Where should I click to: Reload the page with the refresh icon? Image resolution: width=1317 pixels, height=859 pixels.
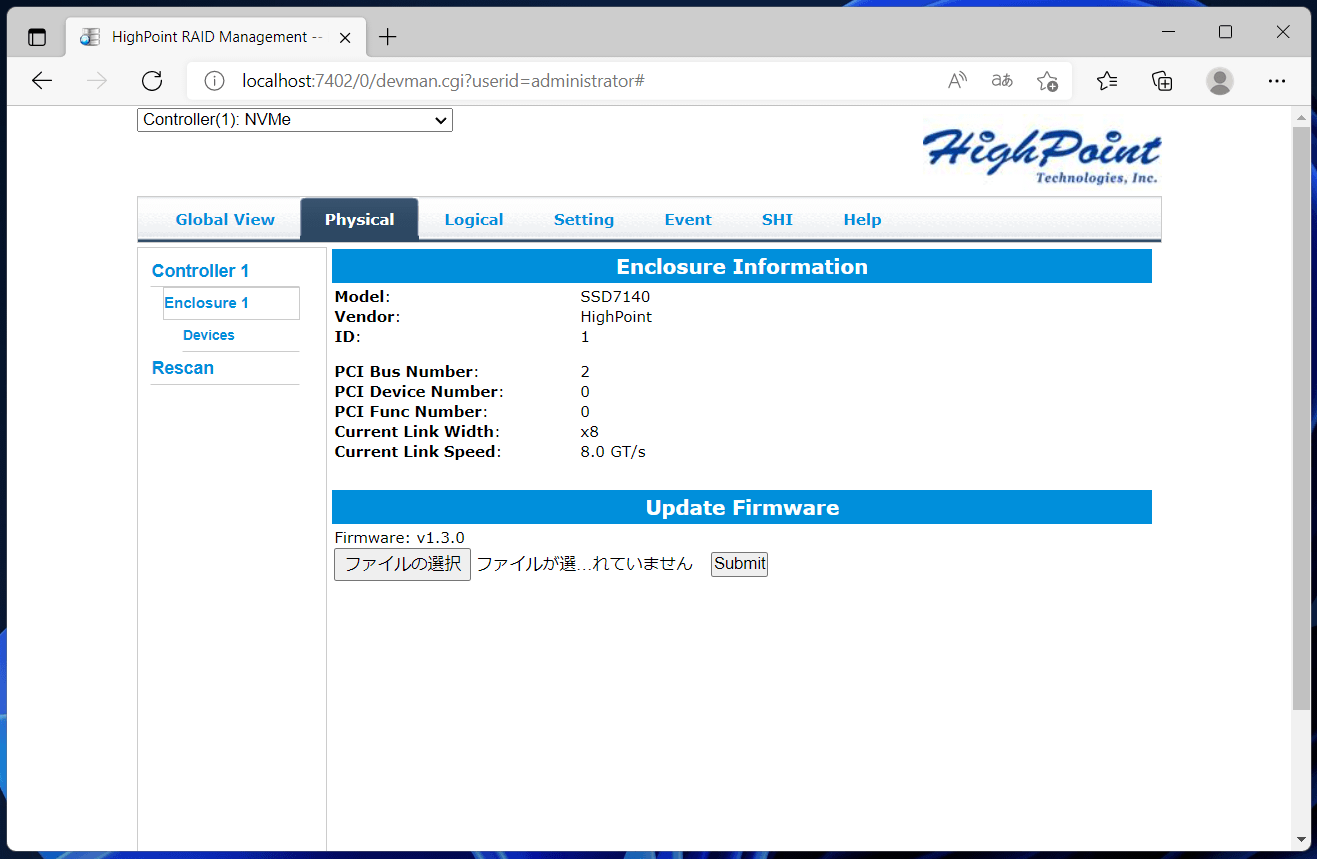pos(152,81)
